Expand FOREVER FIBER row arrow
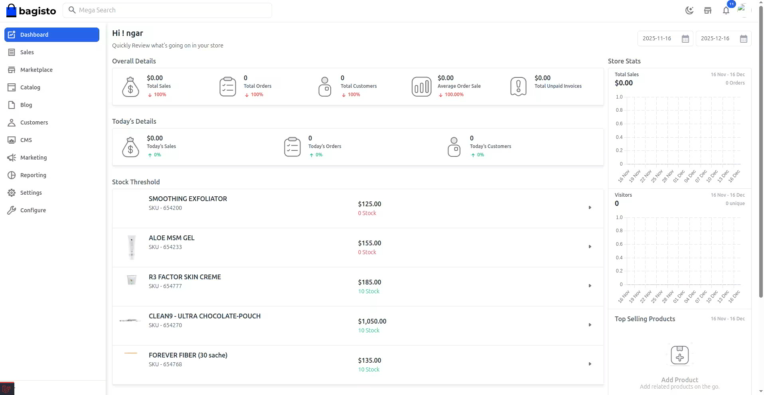 click(x=590, y=363)
